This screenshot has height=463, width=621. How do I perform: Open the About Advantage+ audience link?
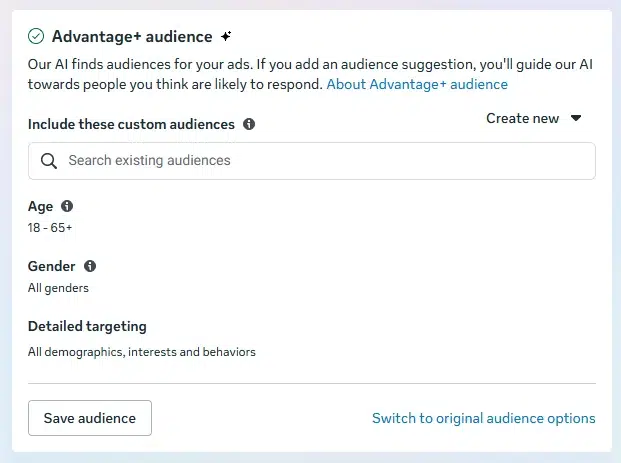(x=417, y=84)
